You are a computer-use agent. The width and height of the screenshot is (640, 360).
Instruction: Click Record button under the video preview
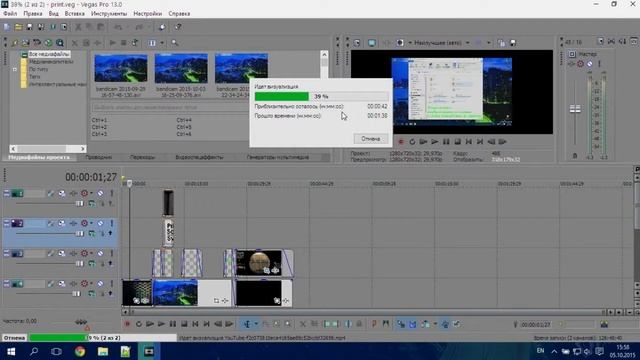point(401,142)
